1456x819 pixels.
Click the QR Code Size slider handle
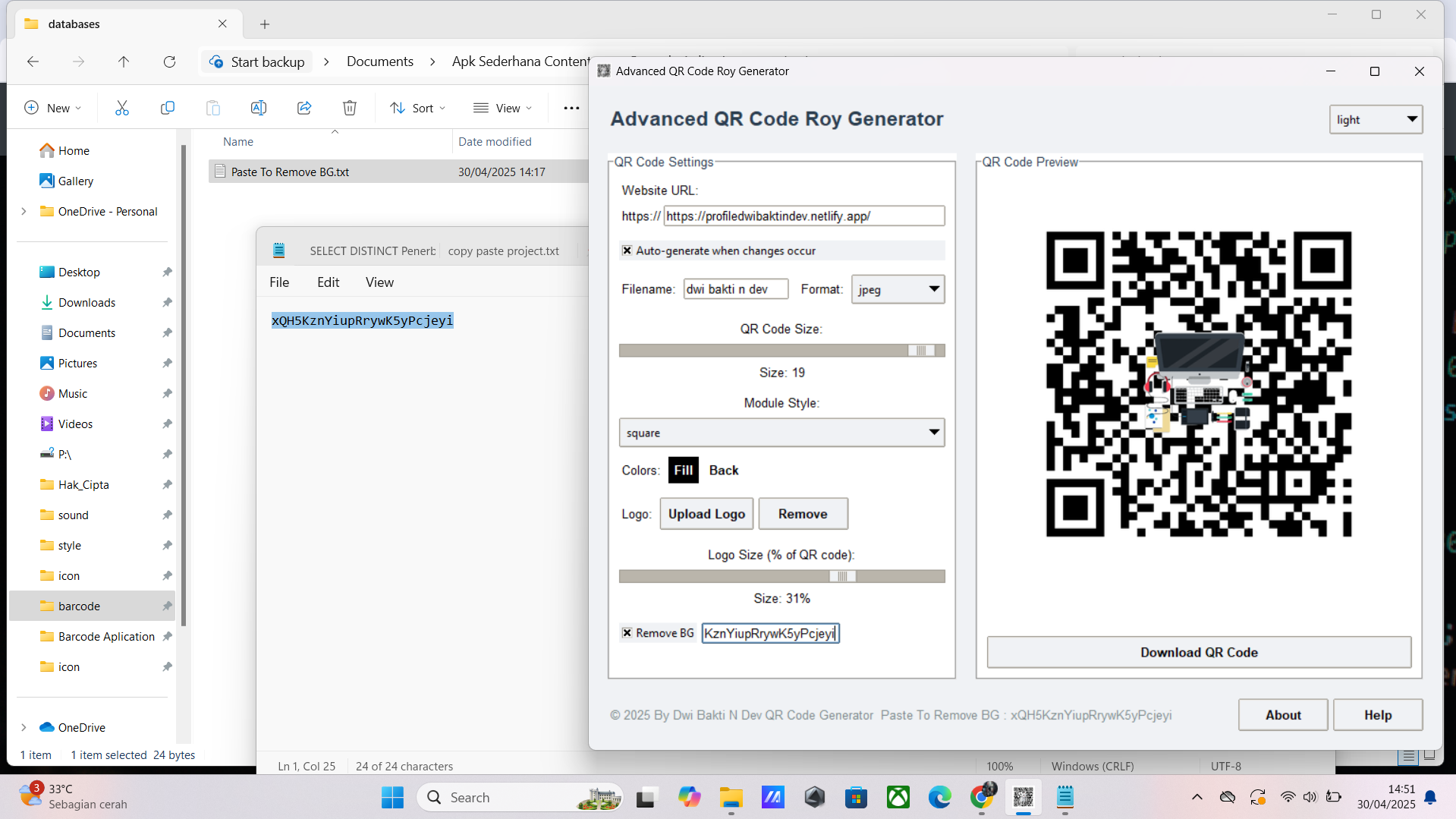921,351
